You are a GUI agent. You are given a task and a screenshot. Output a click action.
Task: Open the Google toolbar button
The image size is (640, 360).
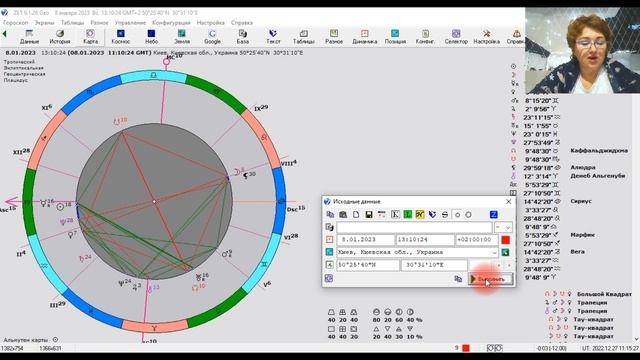point(212,37)
